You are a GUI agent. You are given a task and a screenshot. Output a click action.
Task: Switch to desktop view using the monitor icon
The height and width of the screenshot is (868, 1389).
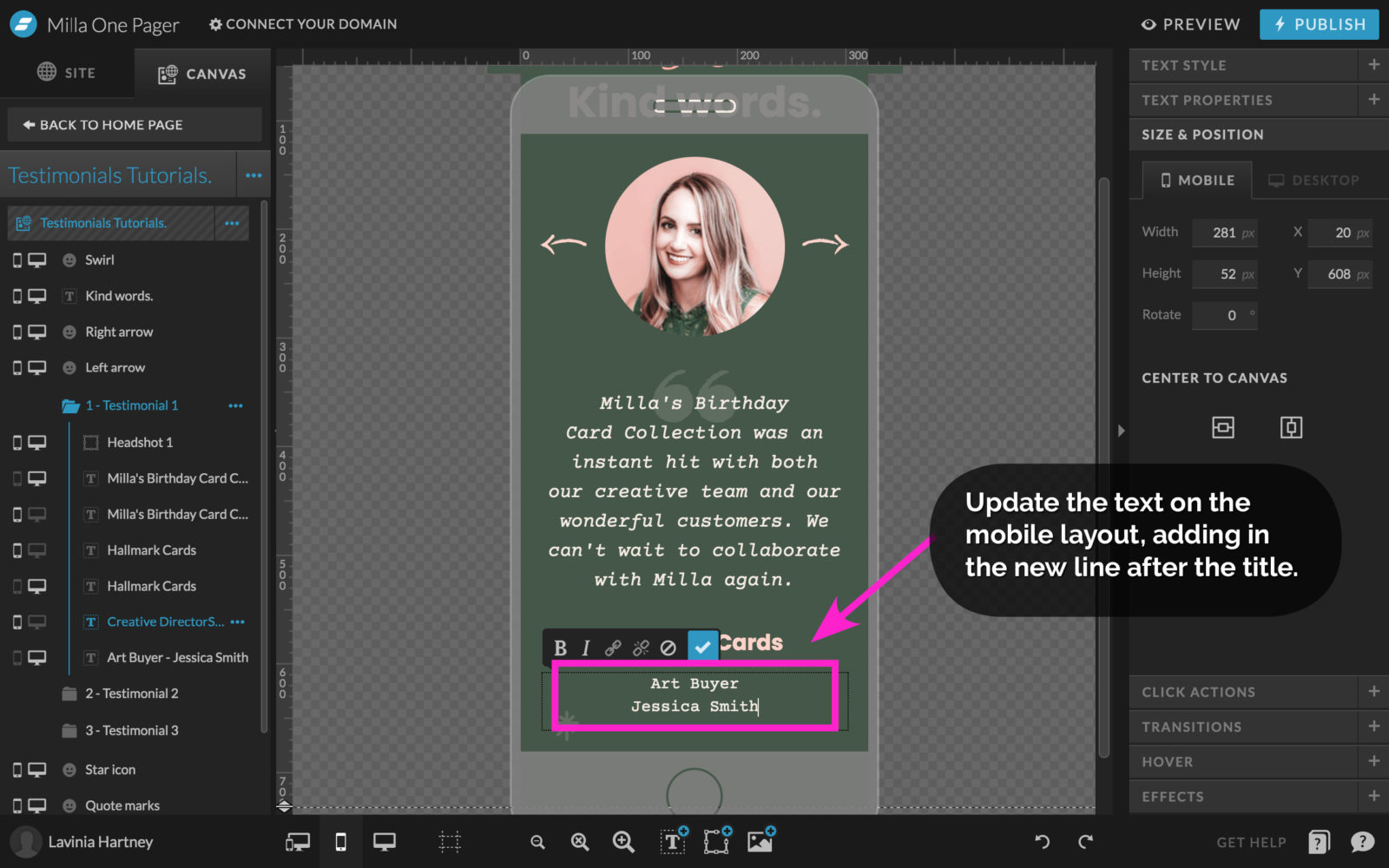pos(385,841)
